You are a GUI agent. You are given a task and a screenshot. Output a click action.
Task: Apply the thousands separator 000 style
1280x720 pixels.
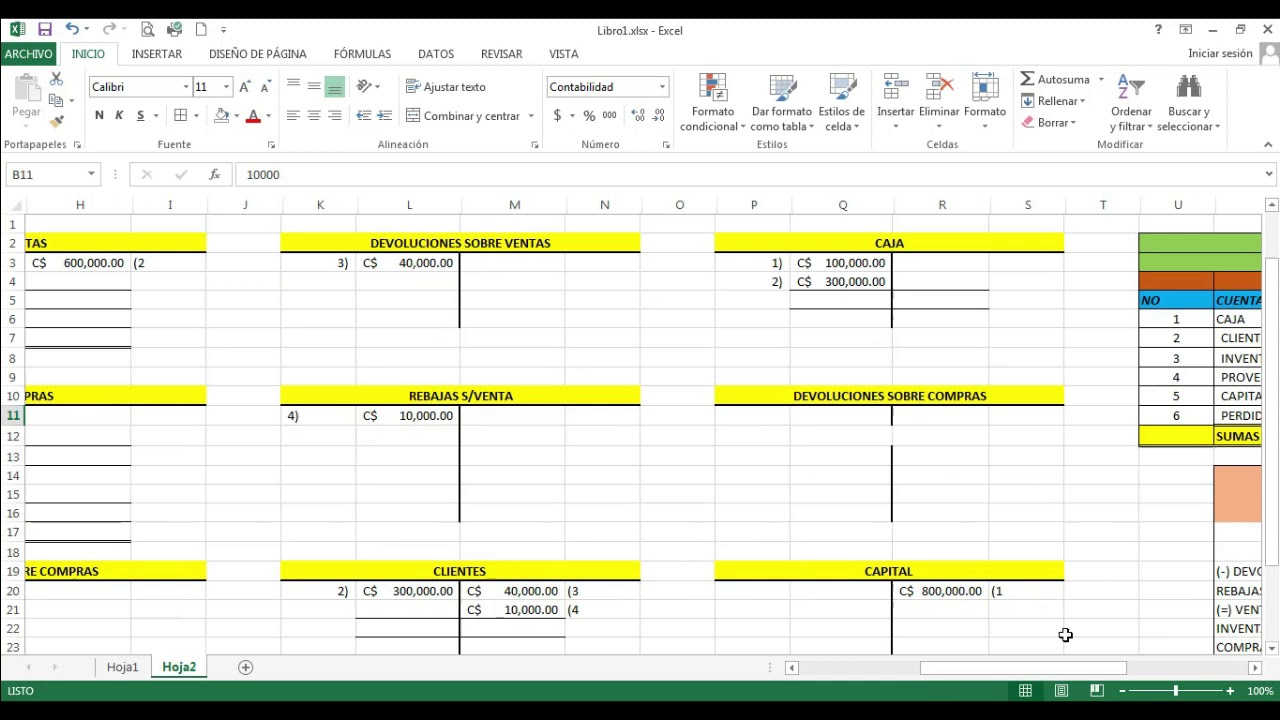(x=609, y=116)
